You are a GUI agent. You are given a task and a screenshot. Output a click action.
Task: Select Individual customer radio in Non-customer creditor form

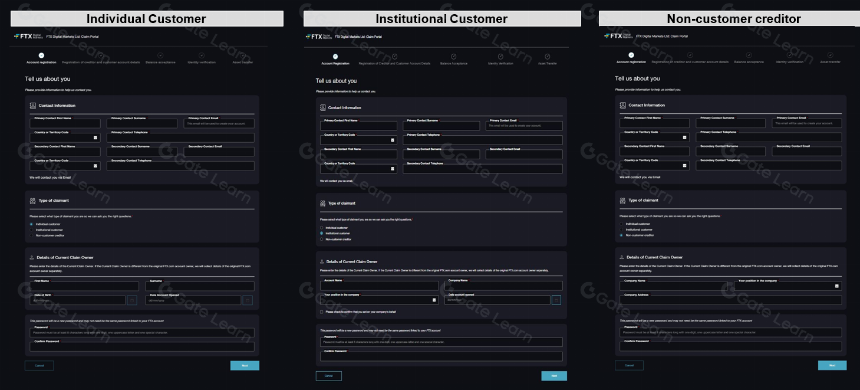621,224
